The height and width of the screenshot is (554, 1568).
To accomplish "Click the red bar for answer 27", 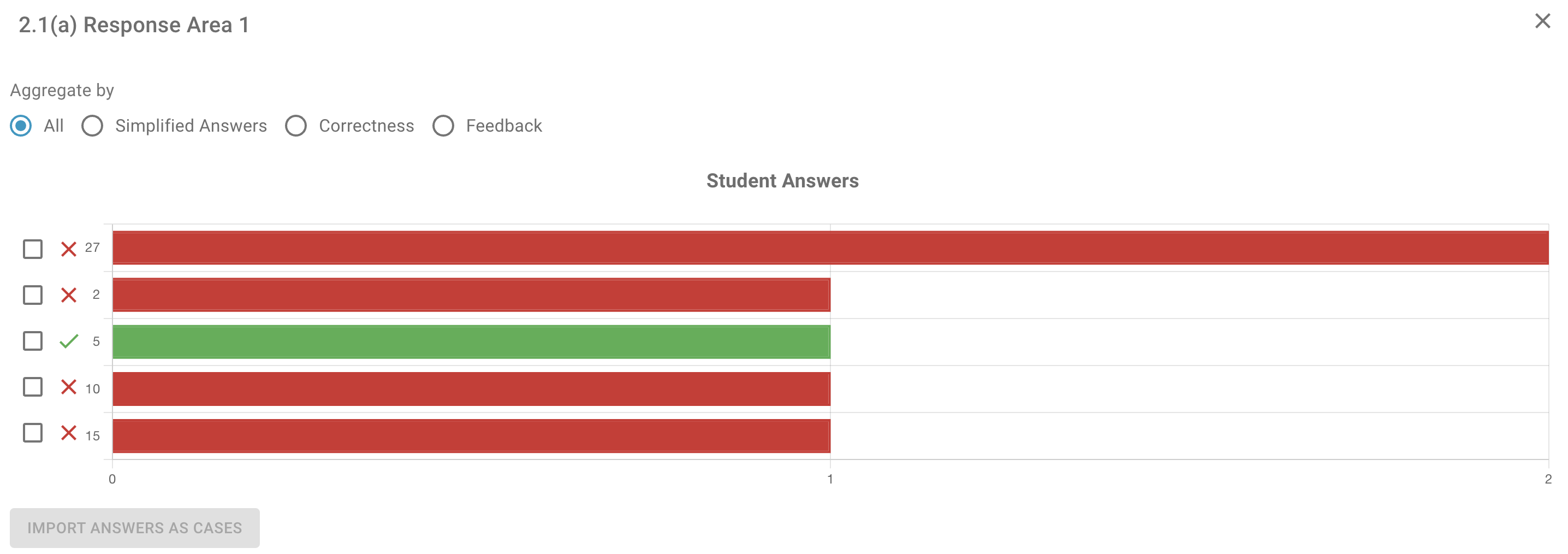I will click(830, 248).
